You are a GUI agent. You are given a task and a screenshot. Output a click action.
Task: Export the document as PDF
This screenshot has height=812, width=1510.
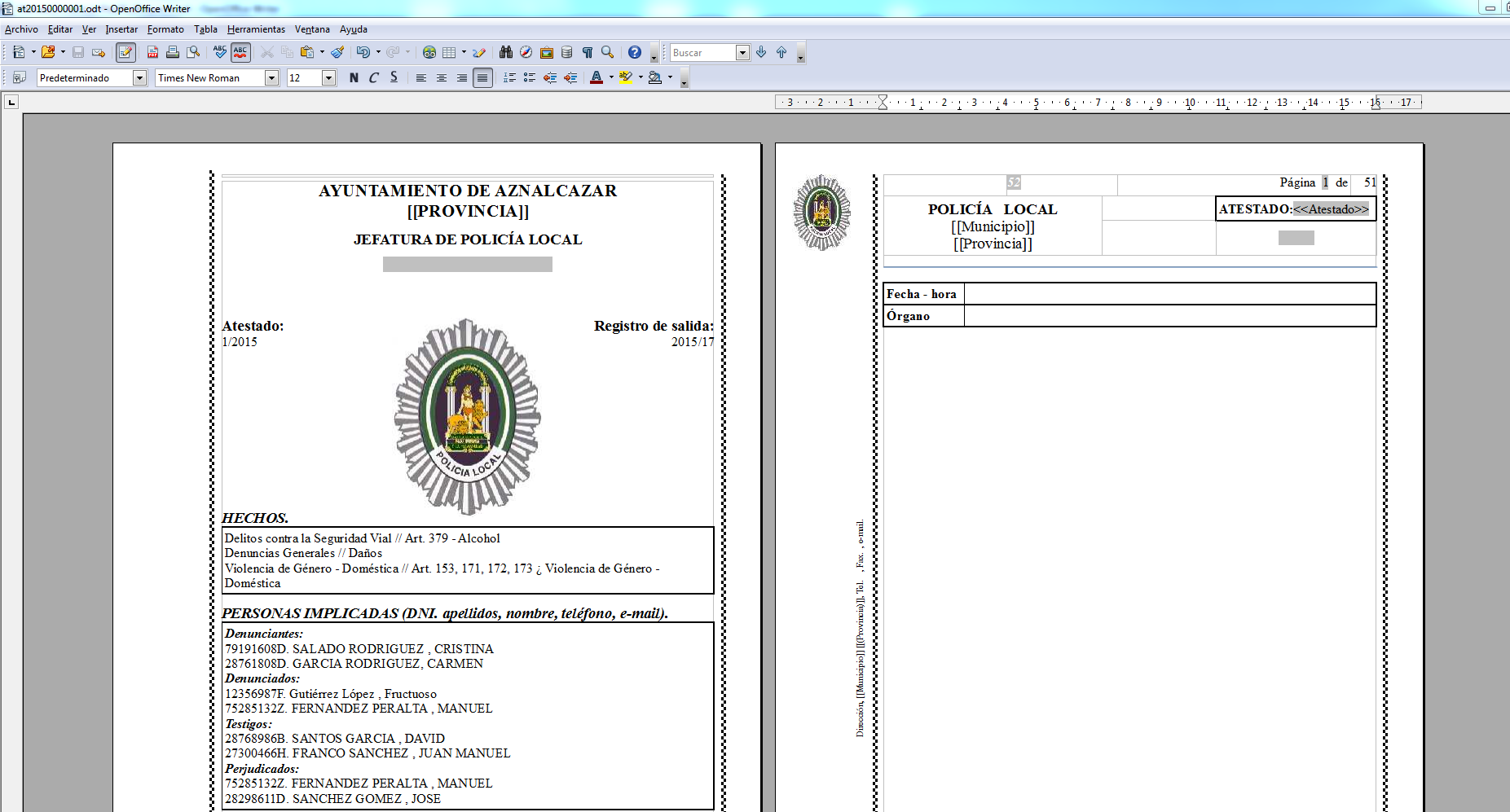(153, 52)
